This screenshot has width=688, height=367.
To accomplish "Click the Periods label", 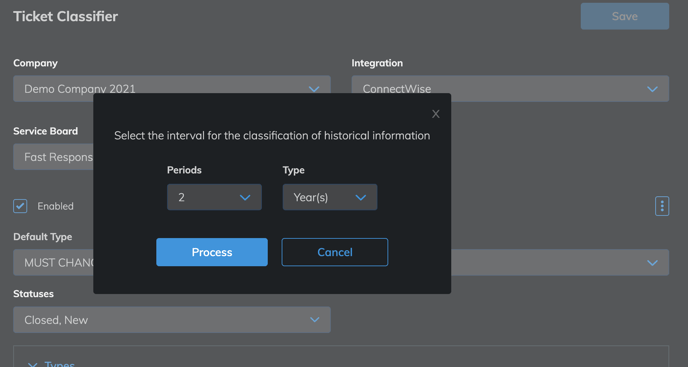I will 184,170.
